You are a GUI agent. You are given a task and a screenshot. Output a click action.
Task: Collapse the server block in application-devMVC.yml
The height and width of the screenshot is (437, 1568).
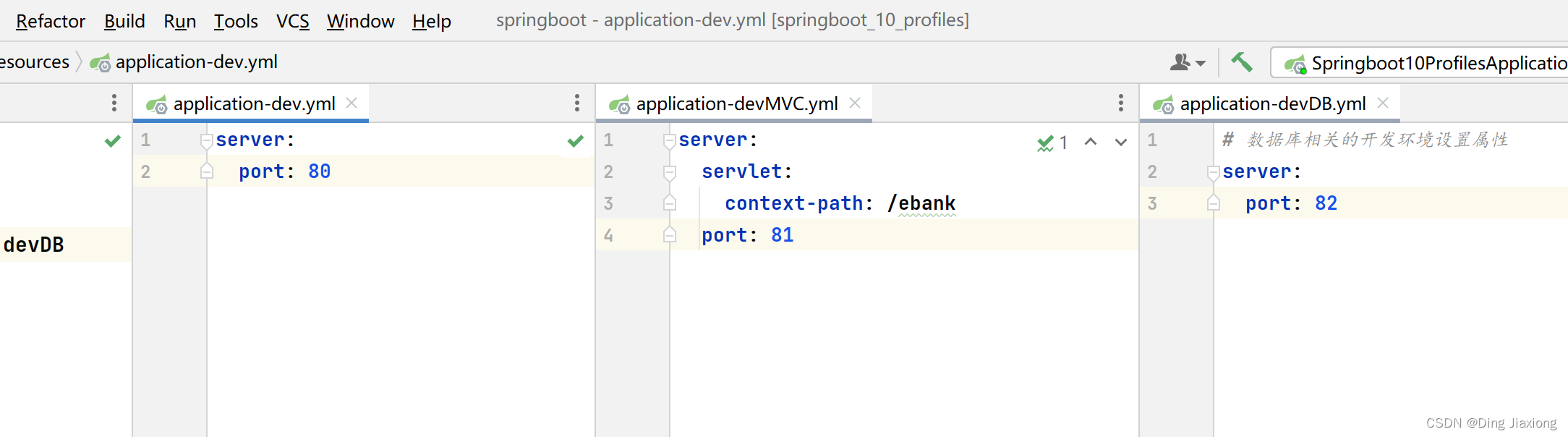670,140
